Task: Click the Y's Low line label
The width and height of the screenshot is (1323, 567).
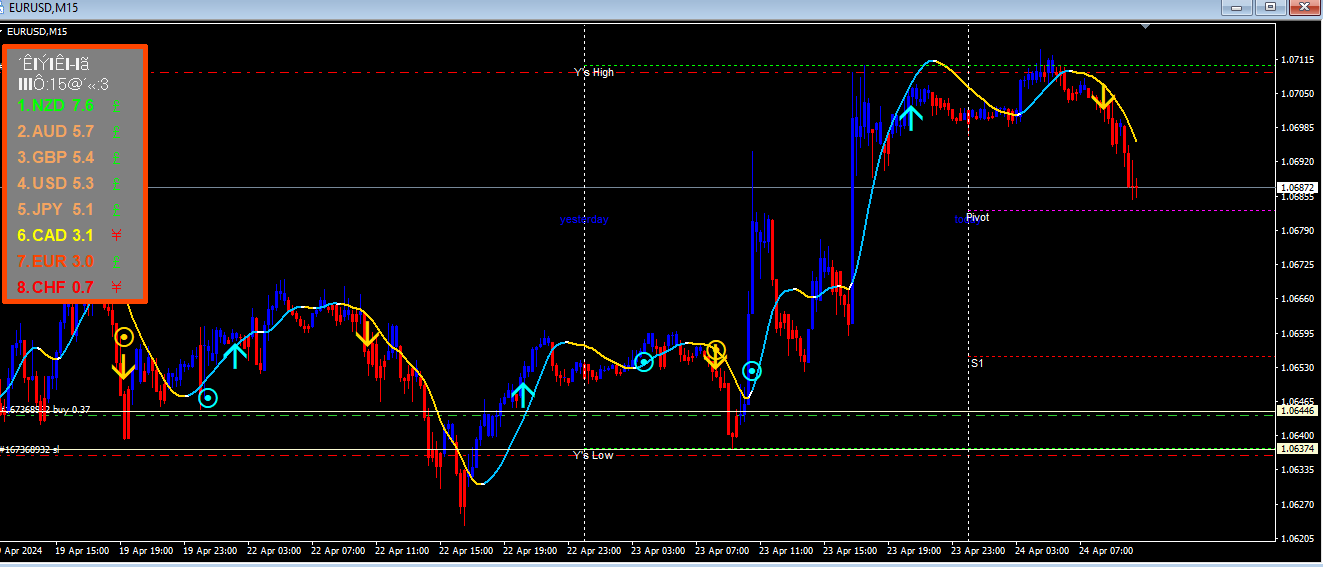Action: (x=593, y=455)
